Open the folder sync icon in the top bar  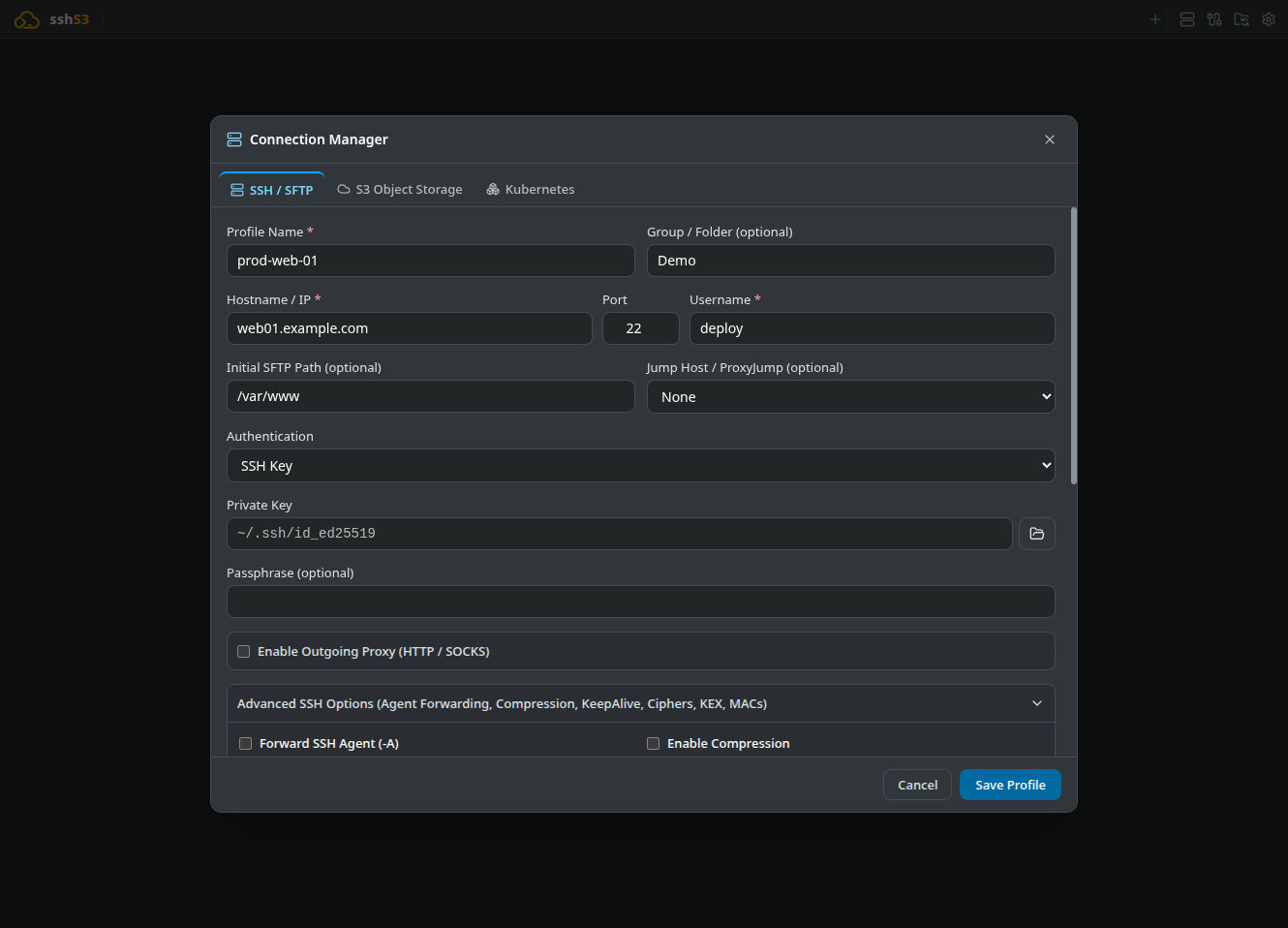click(x=1242, y=19)
